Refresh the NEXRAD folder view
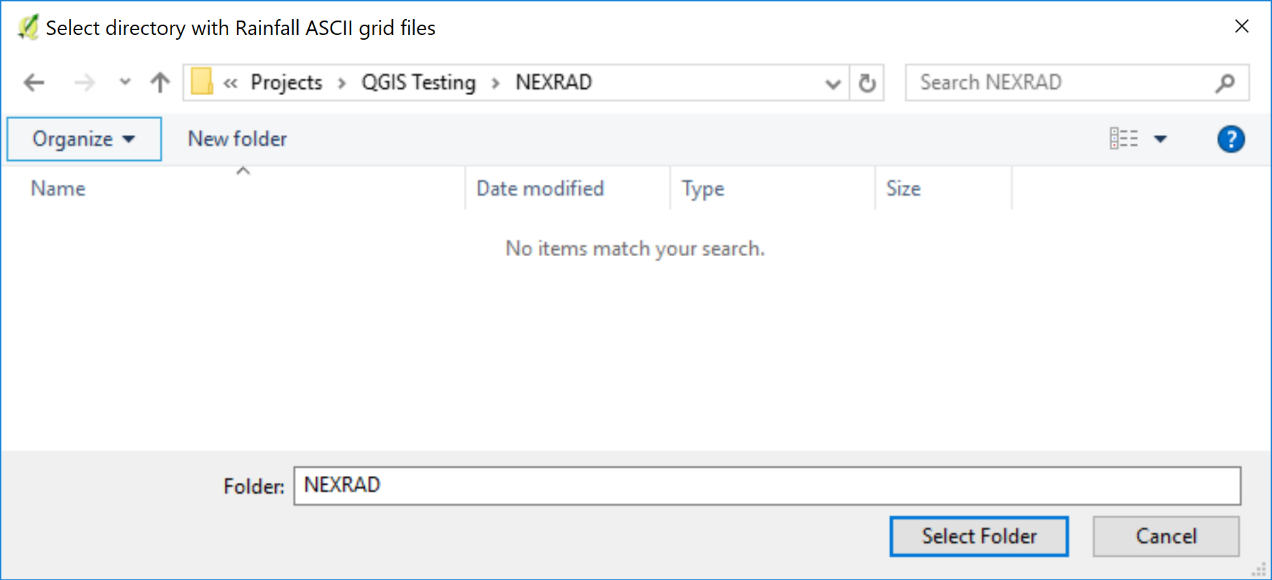Image resolution: width=1272 pixels, height=580 pixels. pyautogui.click(x=867, y=83)
